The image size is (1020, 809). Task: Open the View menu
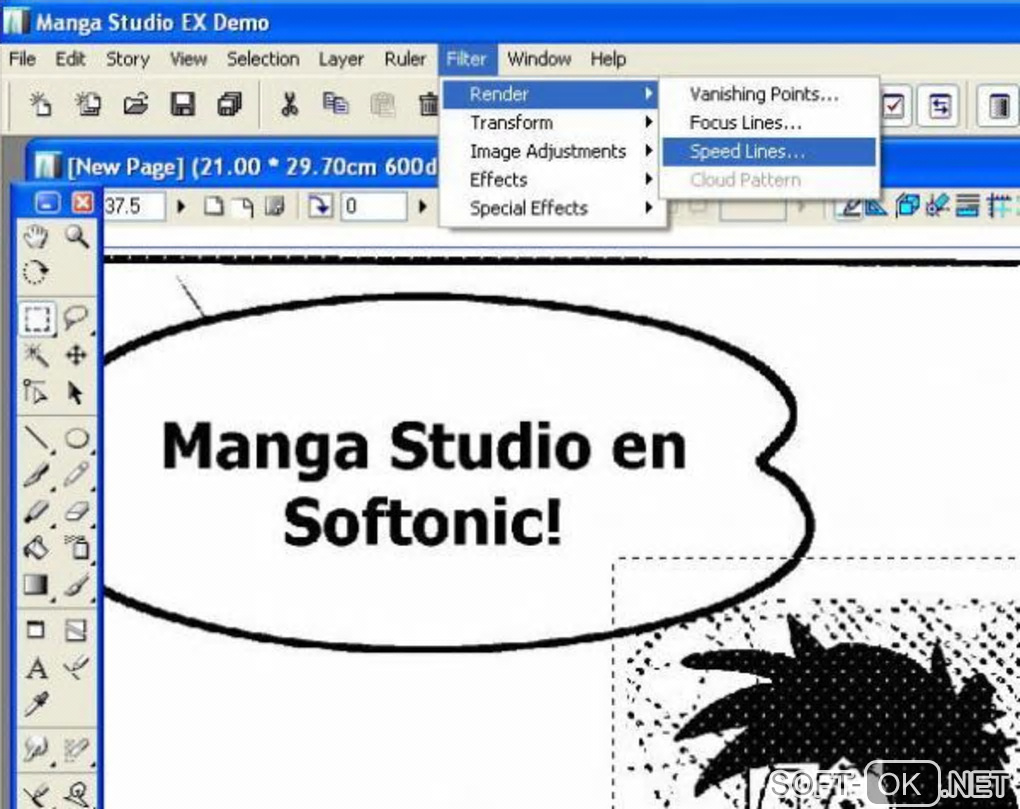tap(188, 59)
